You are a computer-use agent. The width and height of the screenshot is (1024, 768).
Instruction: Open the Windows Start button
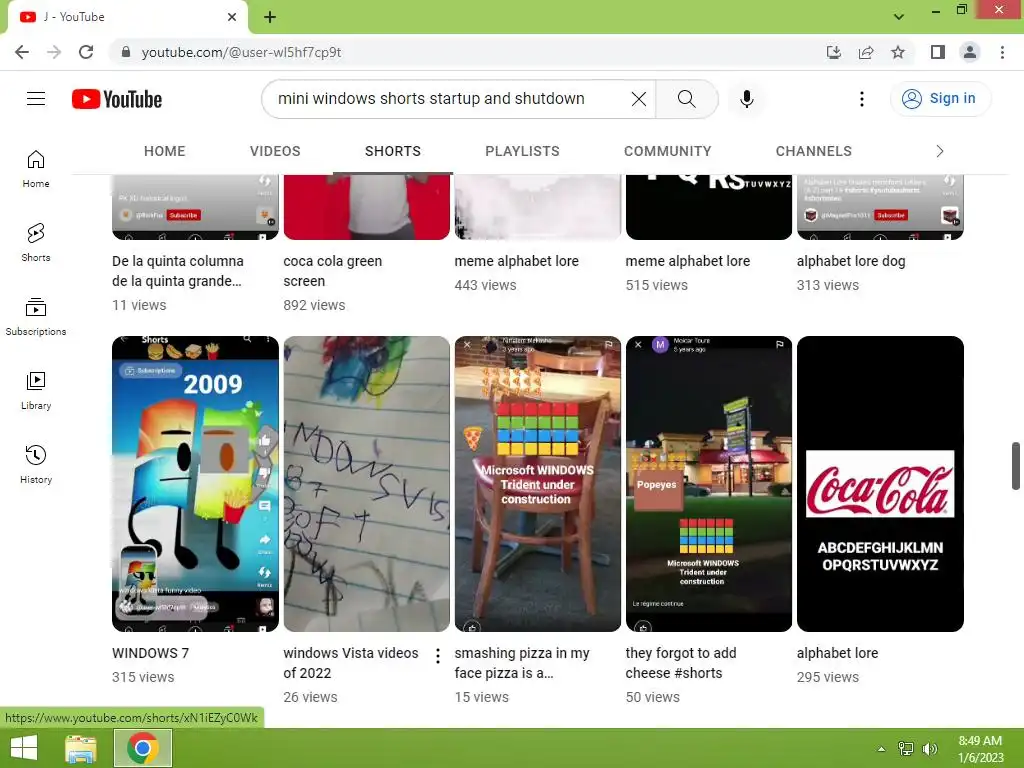click(24, 748)
